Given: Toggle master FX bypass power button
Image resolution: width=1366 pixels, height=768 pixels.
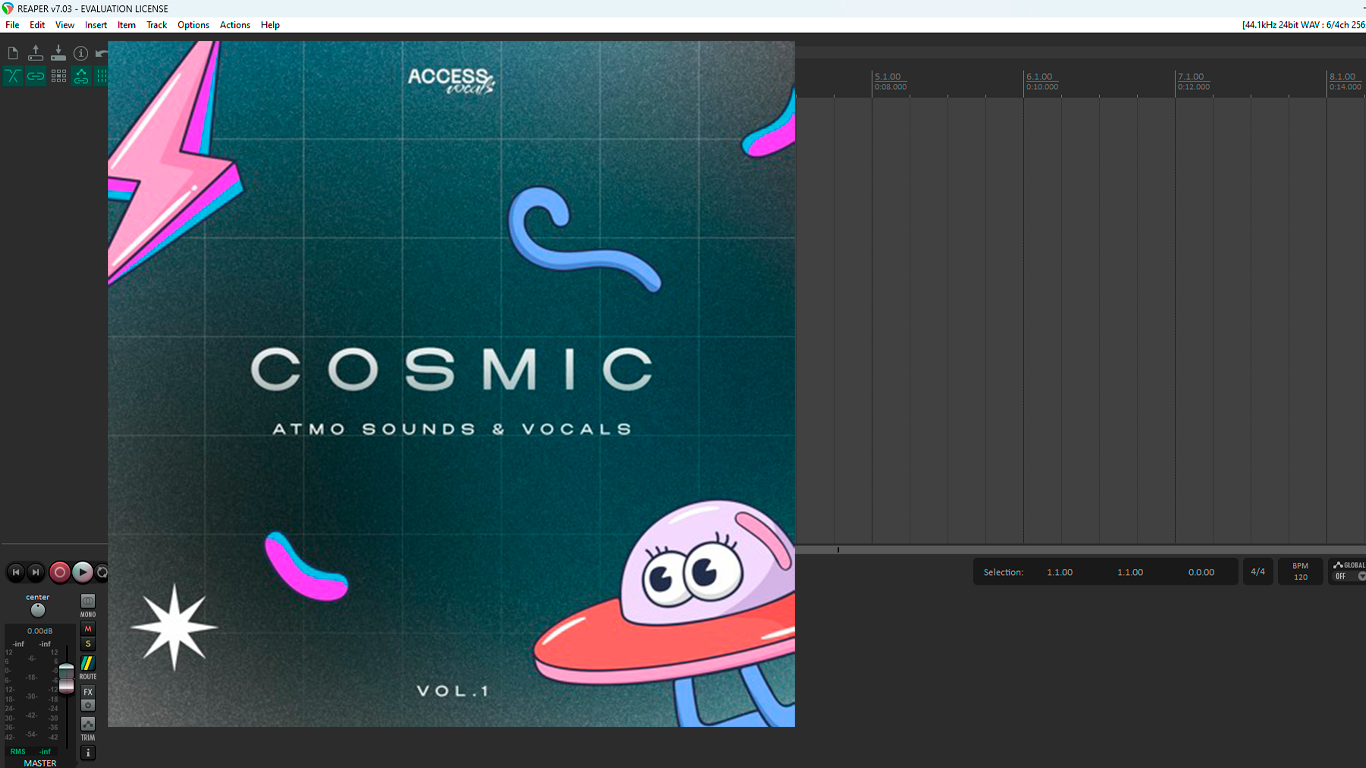Looking at the screenshot, I should [88, 705].
